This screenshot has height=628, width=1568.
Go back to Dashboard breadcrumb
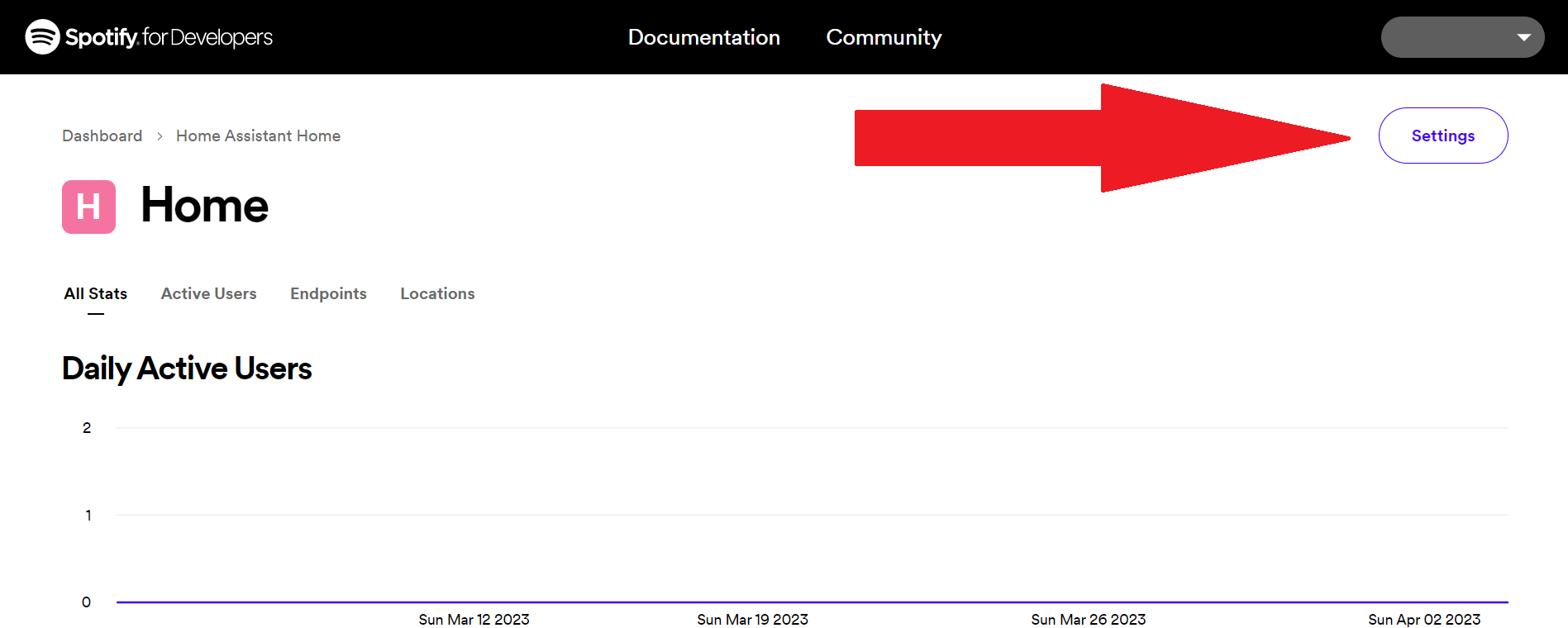point(102,136)
